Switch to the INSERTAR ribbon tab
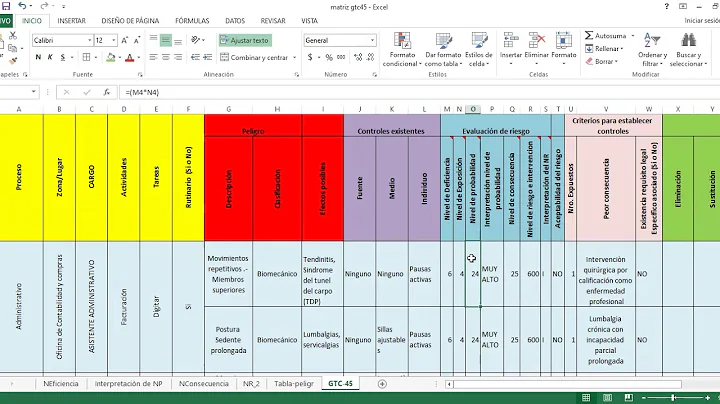 click(71, 21)
